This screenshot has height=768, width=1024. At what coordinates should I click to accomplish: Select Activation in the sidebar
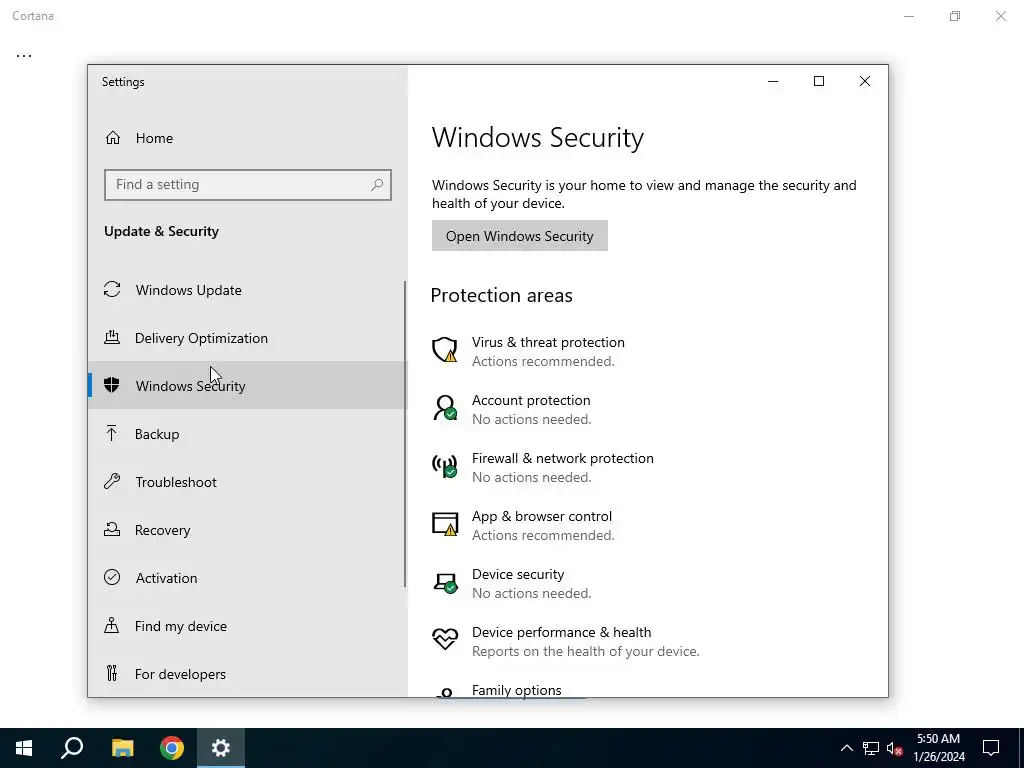(247, 578)
